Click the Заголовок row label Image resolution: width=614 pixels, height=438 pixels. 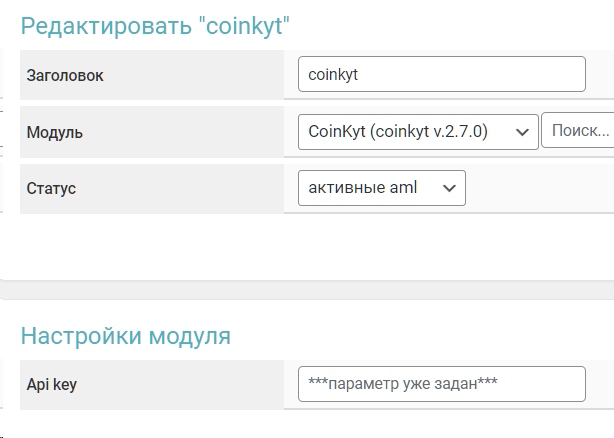click(x=65, y=75)
